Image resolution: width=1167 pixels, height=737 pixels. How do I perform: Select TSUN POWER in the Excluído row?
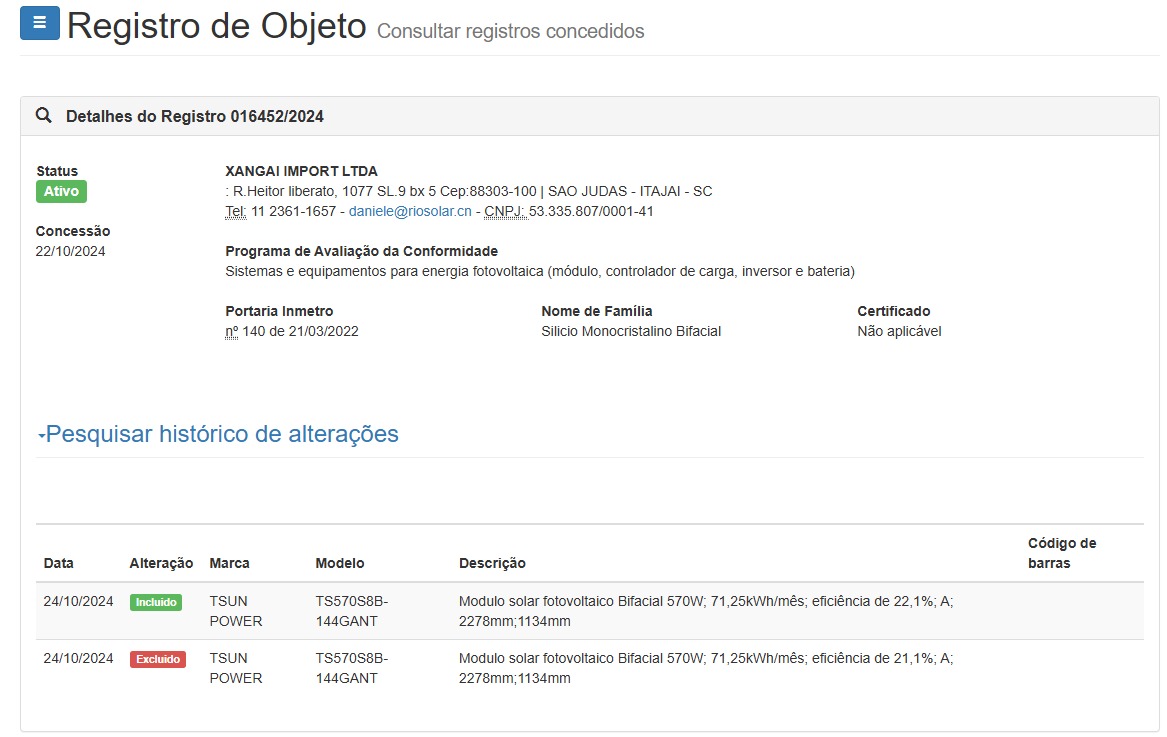(236, 669)
